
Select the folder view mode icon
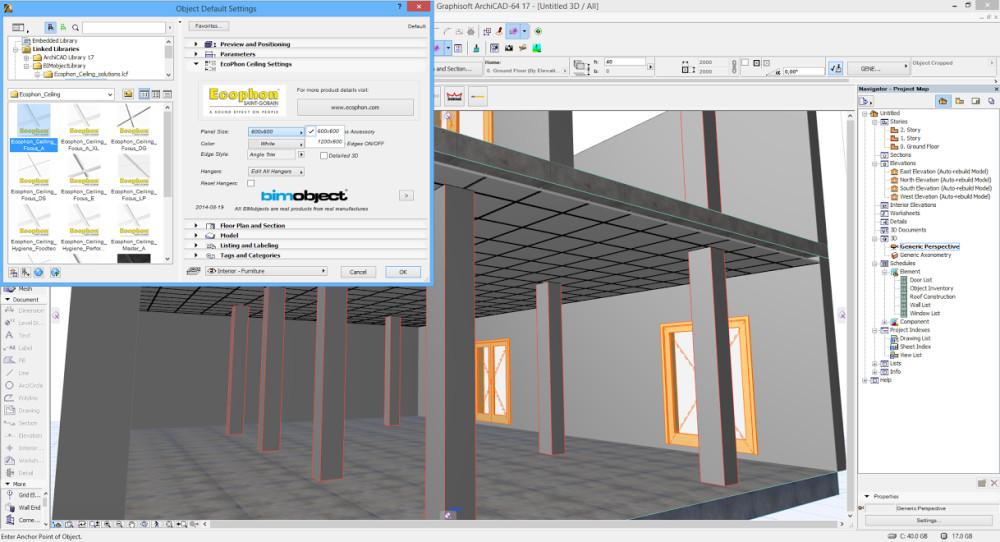(x=50, y=27)
